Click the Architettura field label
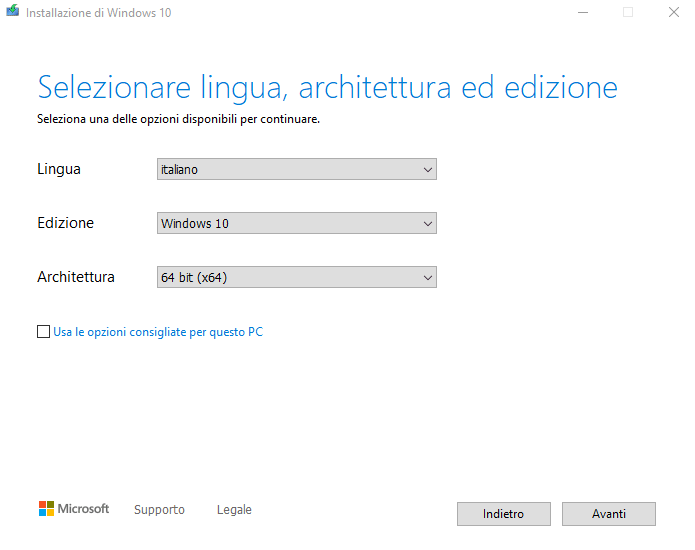This screenshot has height=550, width=695. tap(76, 277)
